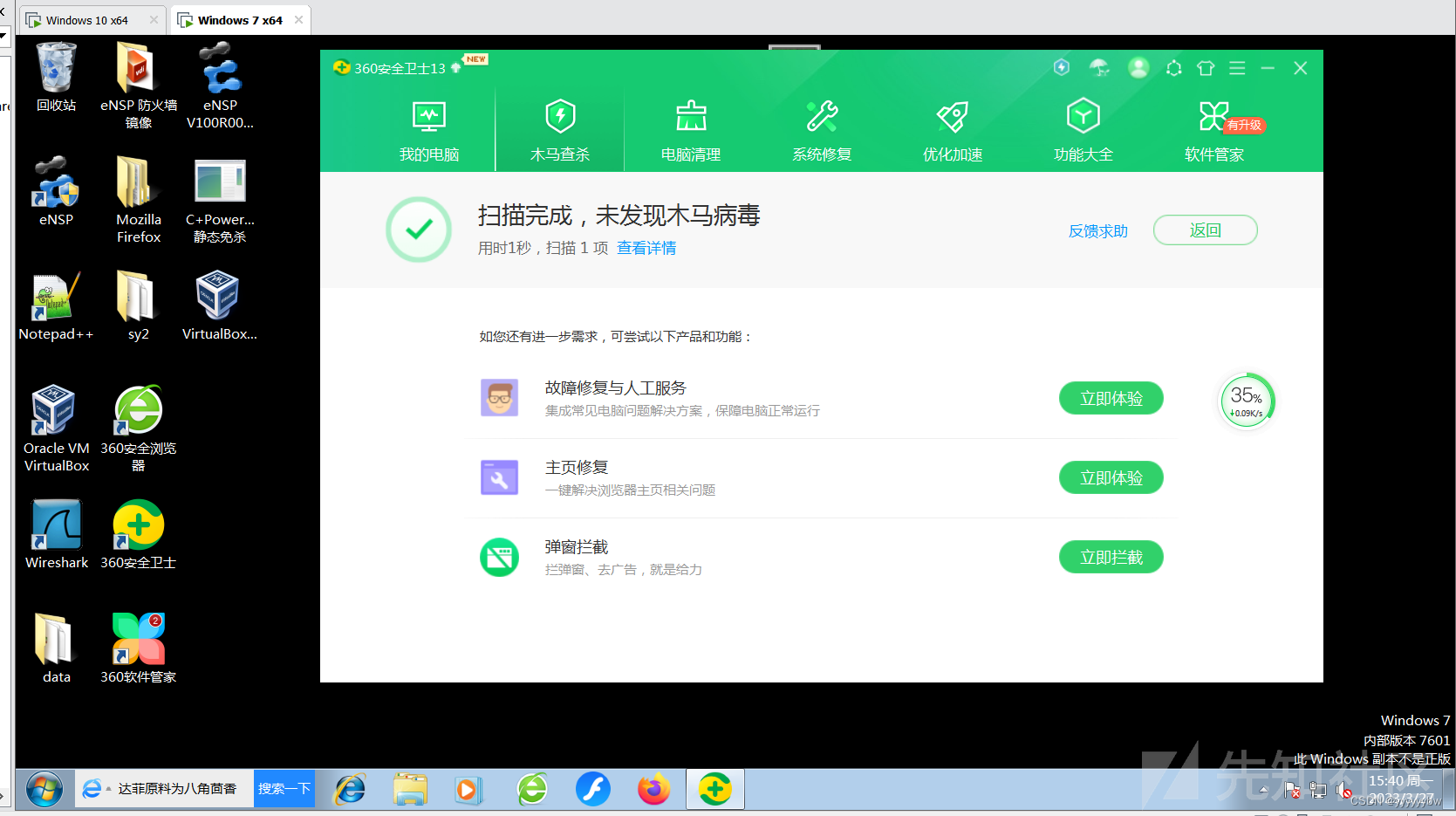Open File Explorer from the taskbar

tap(409, 790)
